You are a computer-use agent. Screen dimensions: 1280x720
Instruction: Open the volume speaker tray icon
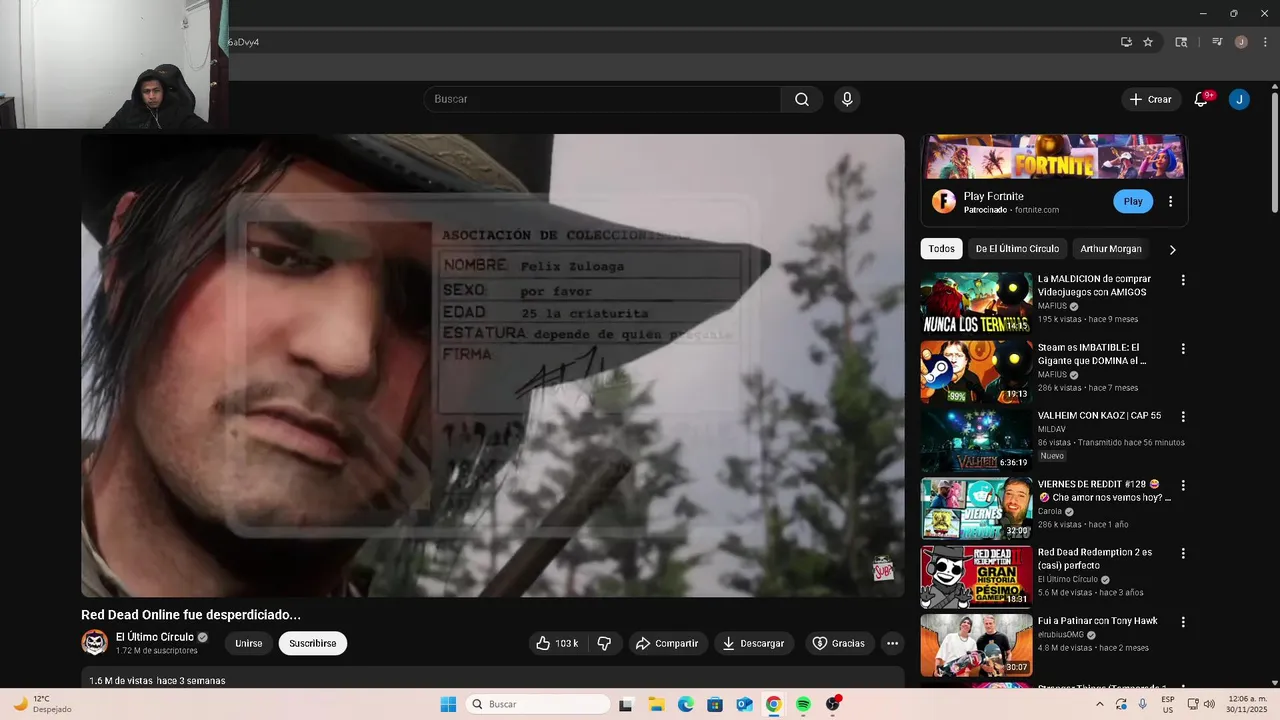pos(1210,704)
